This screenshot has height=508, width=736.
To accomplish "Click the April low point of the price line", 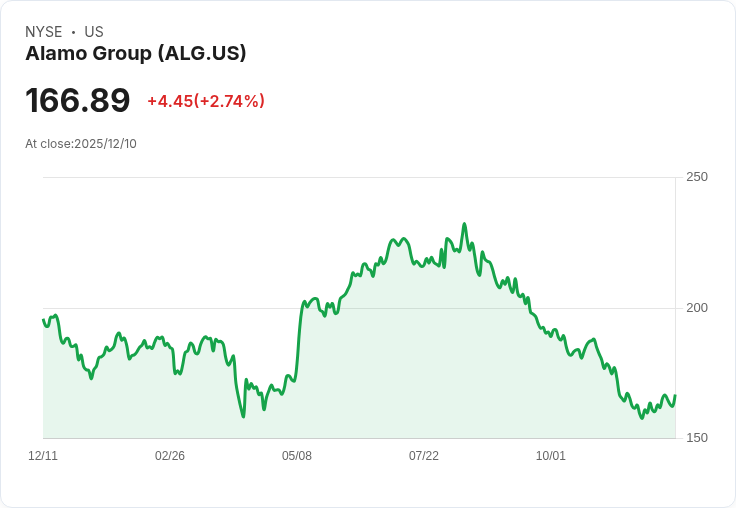I will point(243,416).
